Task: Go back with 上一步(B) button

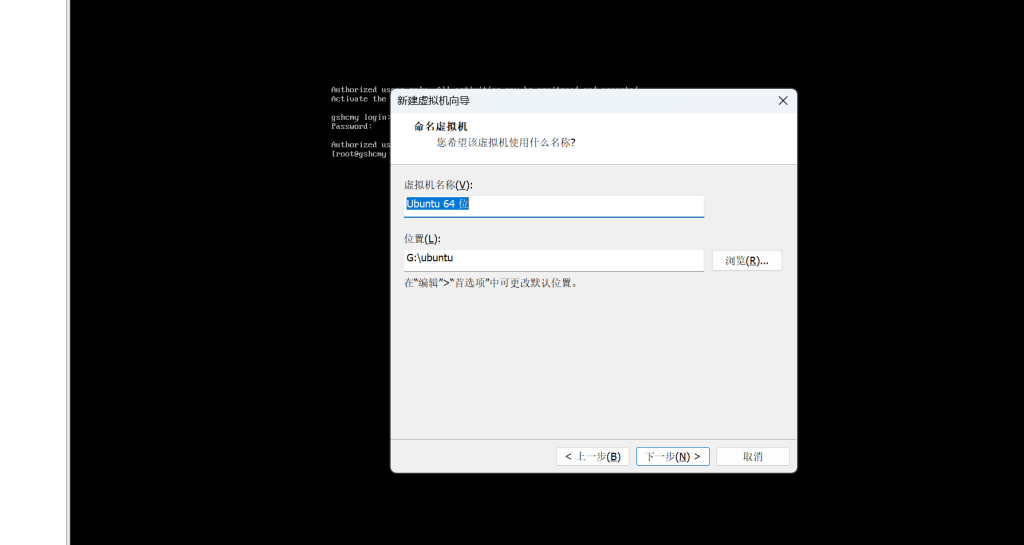Action: (592, 456)
